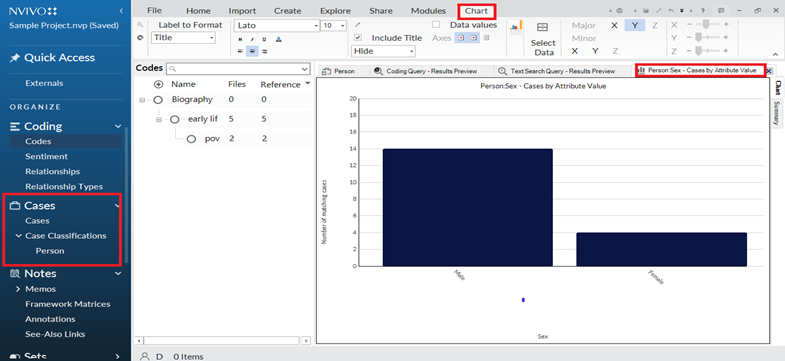Screen dimensions: 785x361
Task: Open the Explore ribbon tab
Action: [x=335, y=11]
